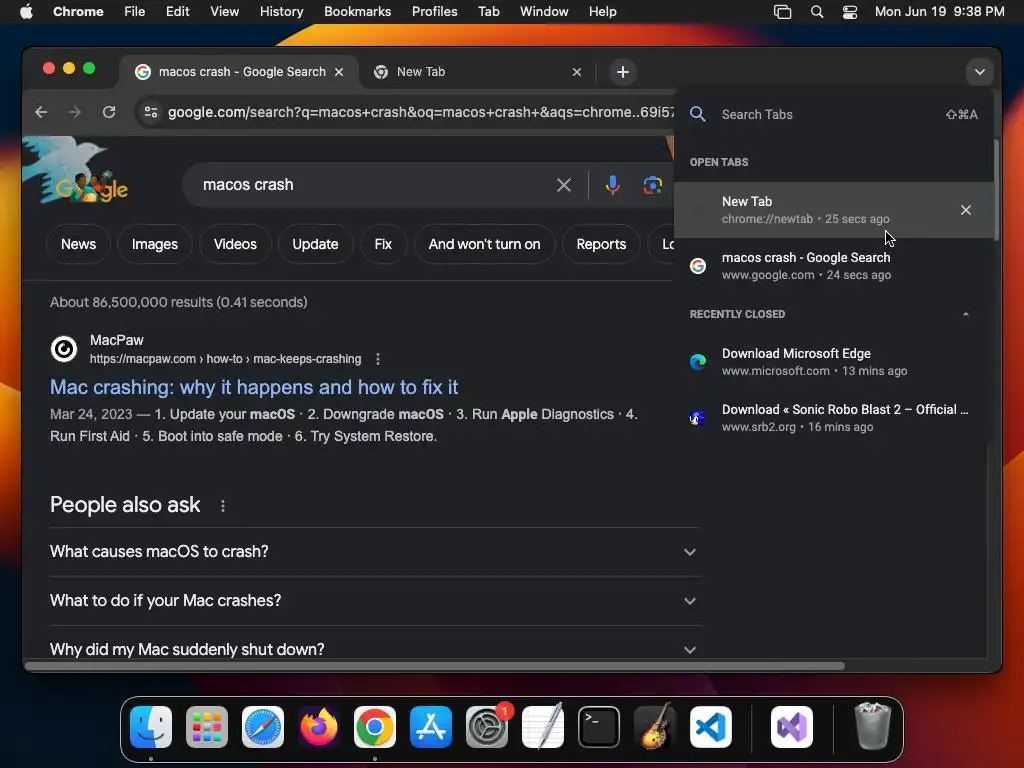1024x768 pixels.
Task: Select the Update search chip
Action: [x=315, y=244]
